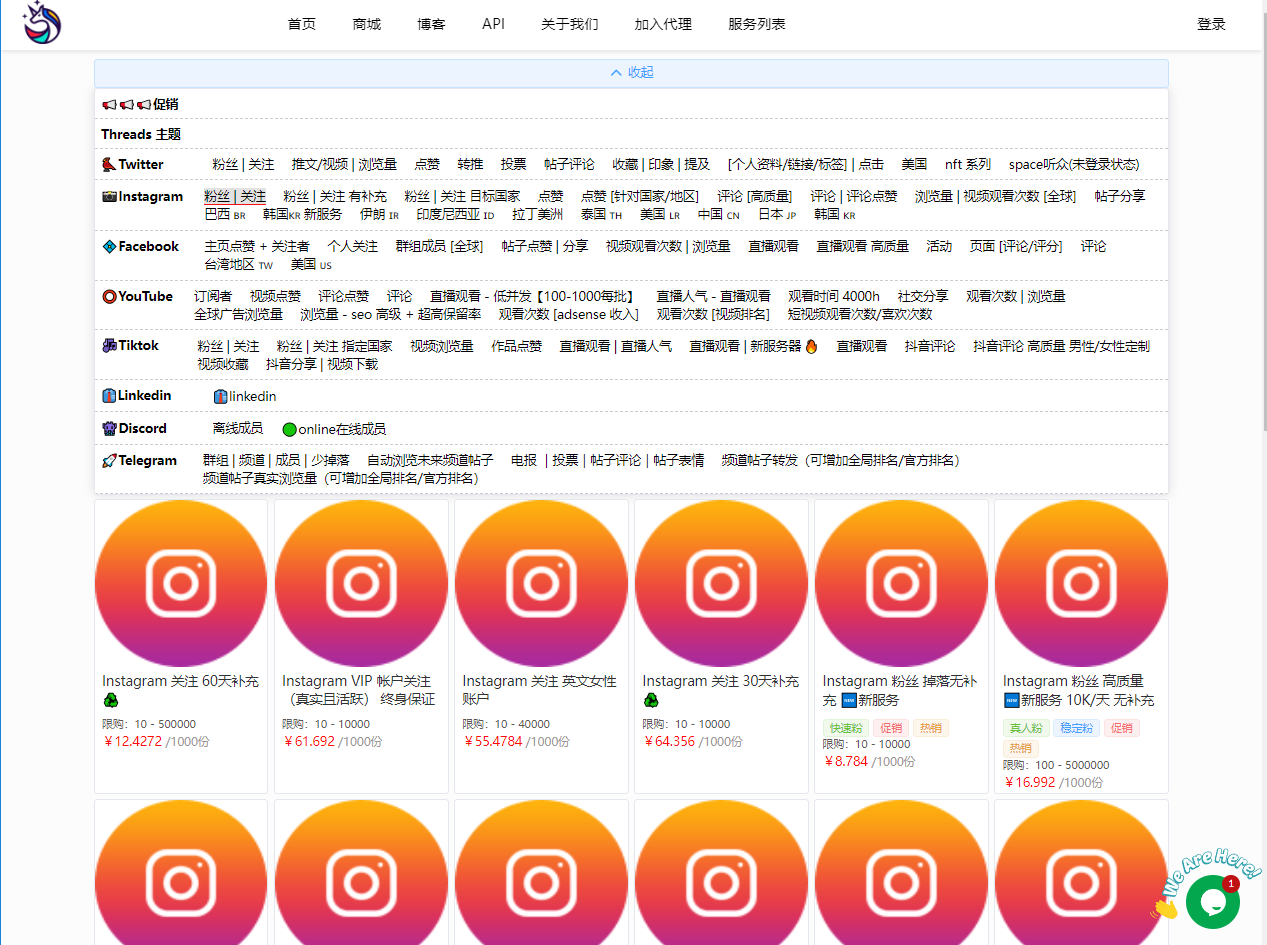Click the 稳定粉 tag

coord(1075,728)
